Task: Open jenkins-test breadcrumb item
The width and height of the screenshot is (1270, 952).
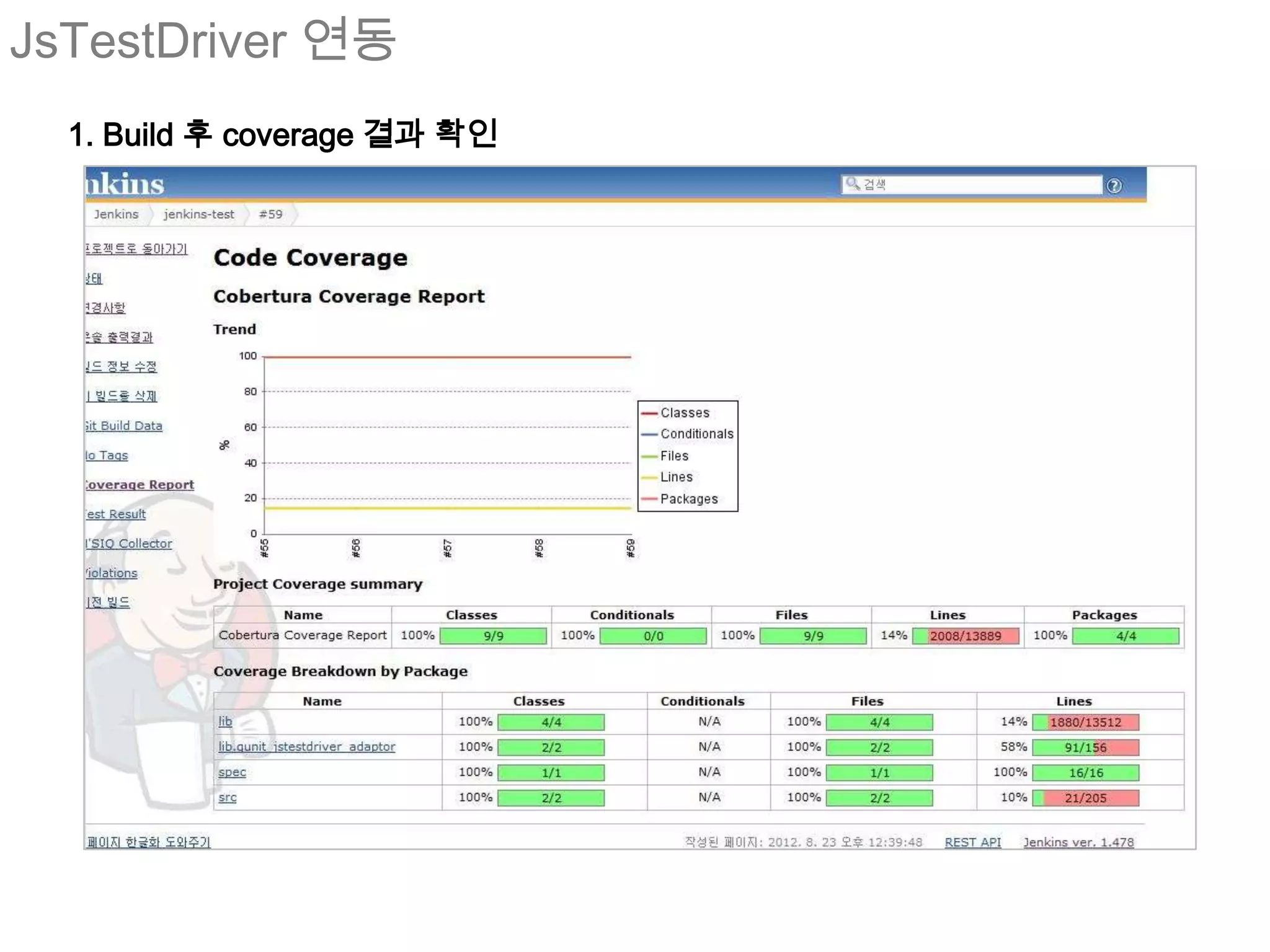Action: (198, 214)
